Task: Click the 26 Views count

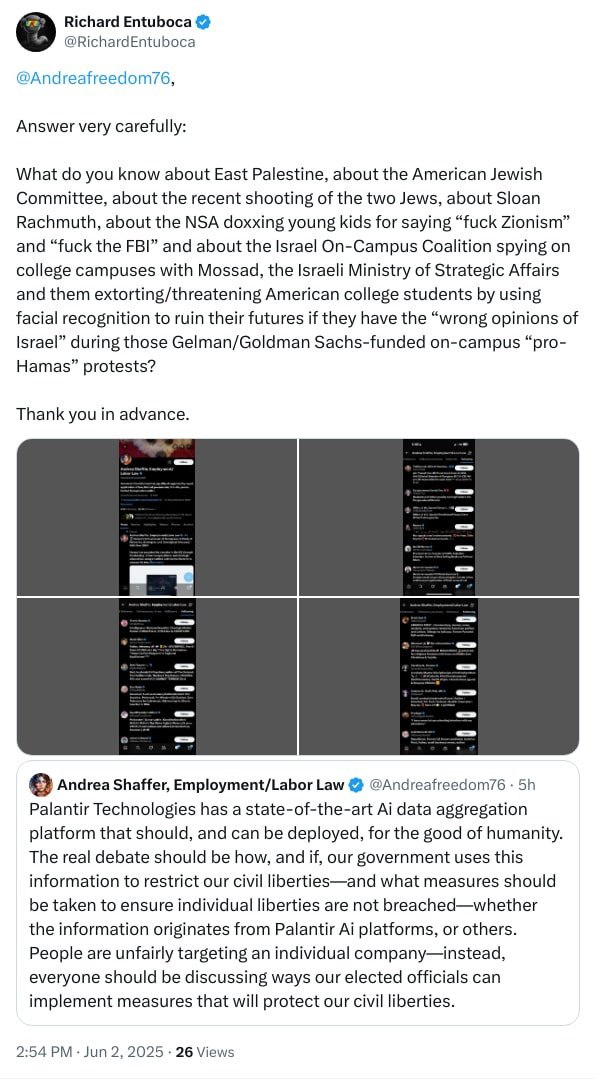Action: 205,1052
